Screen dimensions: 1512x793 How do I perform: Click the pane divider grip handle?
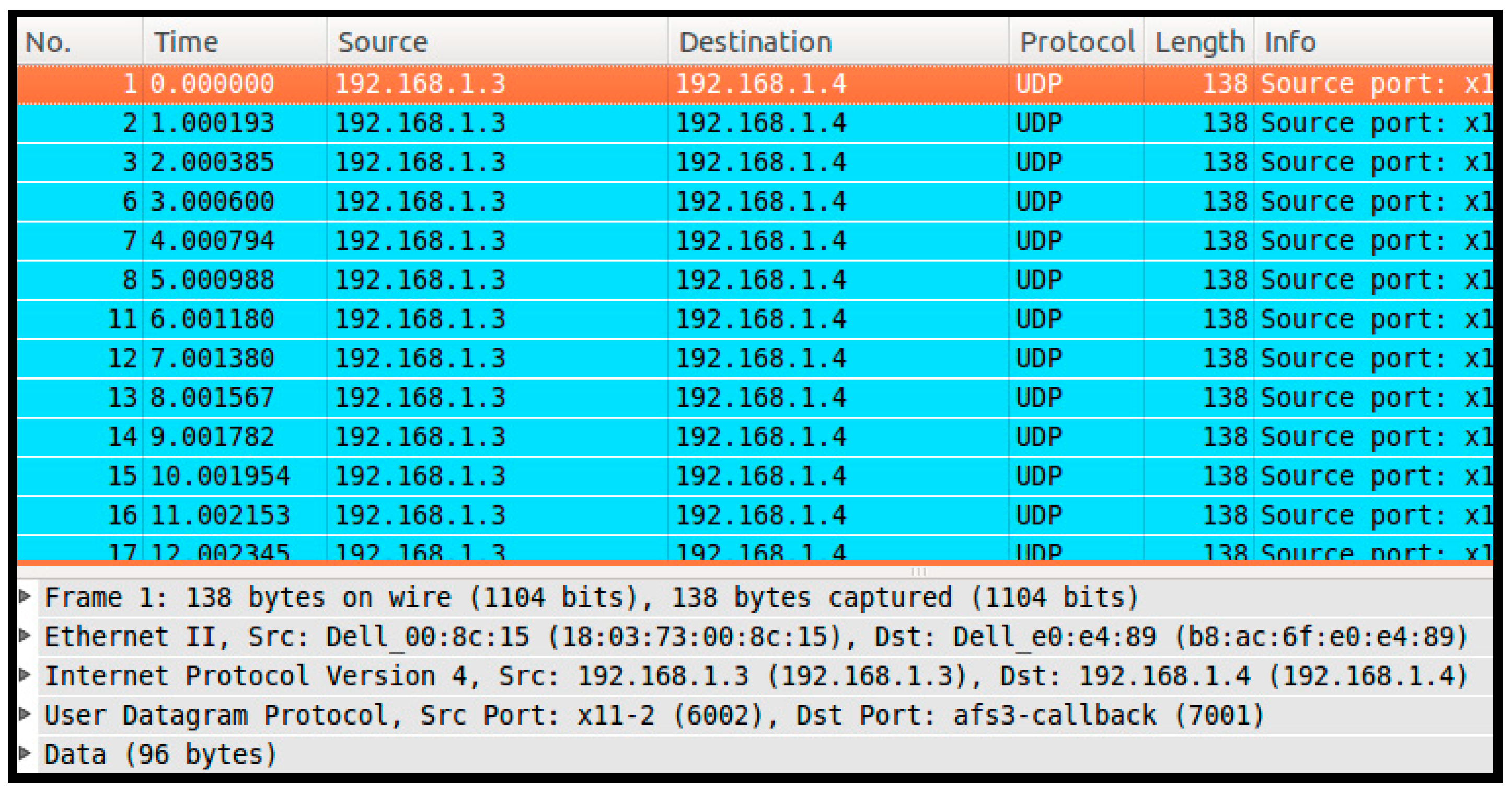tap(919, 571)
